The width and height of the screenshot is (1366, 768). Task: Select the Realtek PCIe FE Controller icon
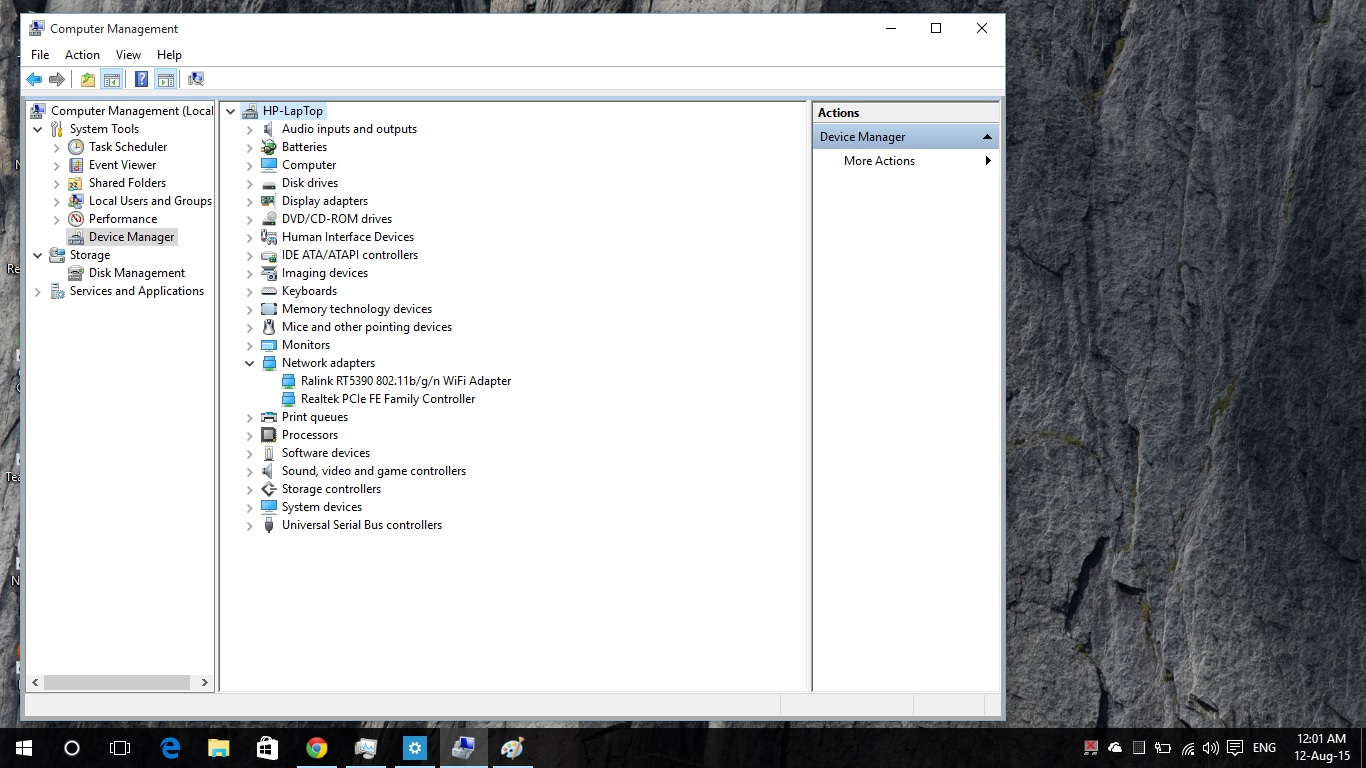pos(288,399)
